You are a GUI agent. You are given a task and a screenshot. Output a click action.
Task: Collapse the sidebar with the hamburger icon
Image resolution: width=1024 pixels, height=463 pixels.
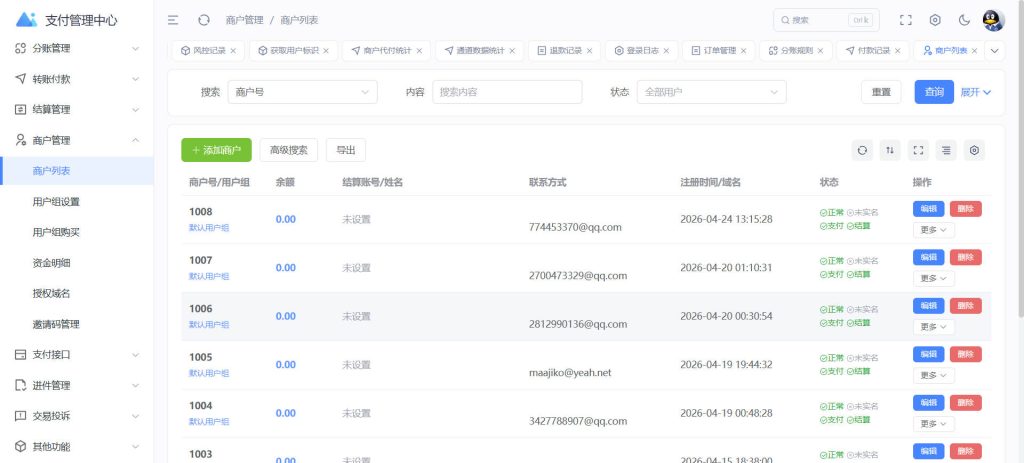click(x=173, y=20)
